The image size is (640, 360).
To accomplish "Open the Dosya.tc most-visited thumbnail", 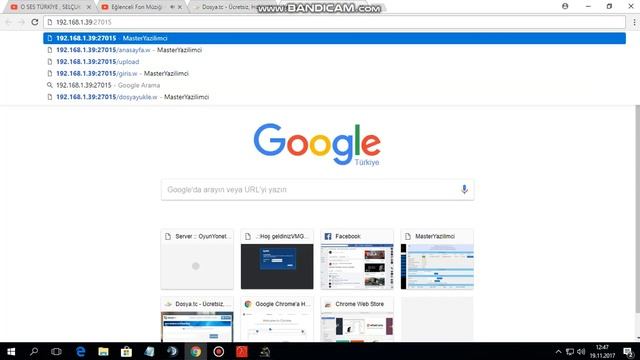I will (197, 320).
